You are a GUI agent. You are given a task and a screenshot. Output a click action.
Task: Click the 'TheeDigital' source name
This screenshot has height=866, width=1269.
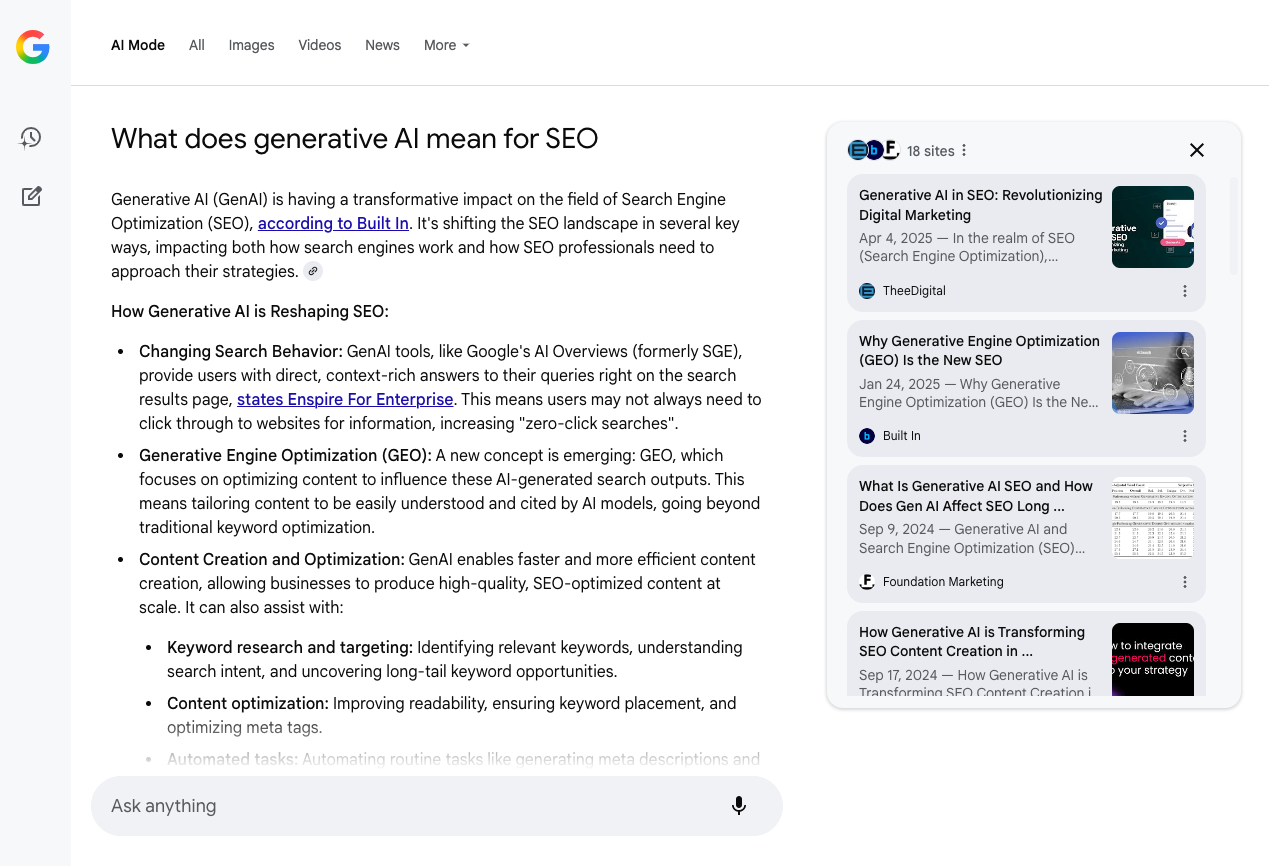(x=914, y=291)
